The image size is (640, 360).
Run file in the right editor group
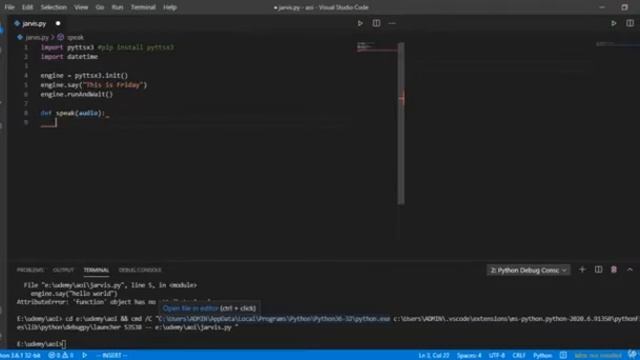click(x=613, y=24)
